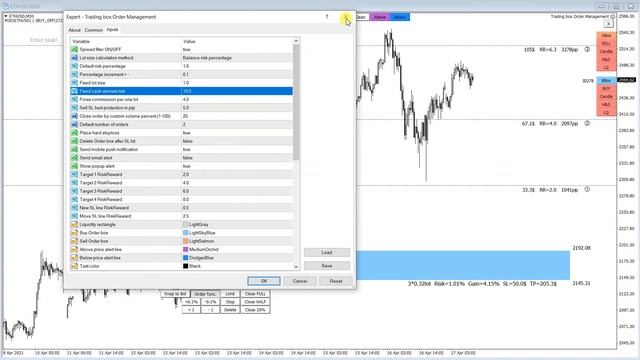Click the Target 1 RiskReward row icon
The image size is (640, 360).
click(x=74, y=175)
